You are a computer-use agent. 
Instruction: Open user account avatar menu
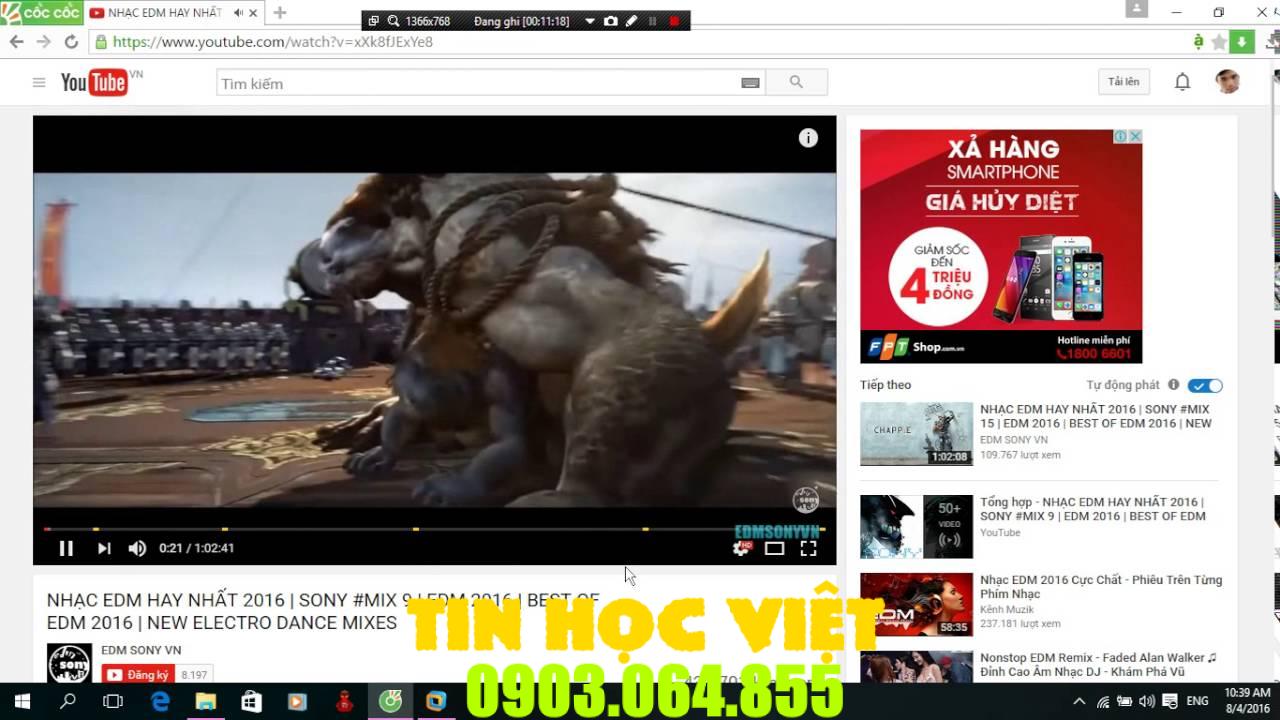1227,82
